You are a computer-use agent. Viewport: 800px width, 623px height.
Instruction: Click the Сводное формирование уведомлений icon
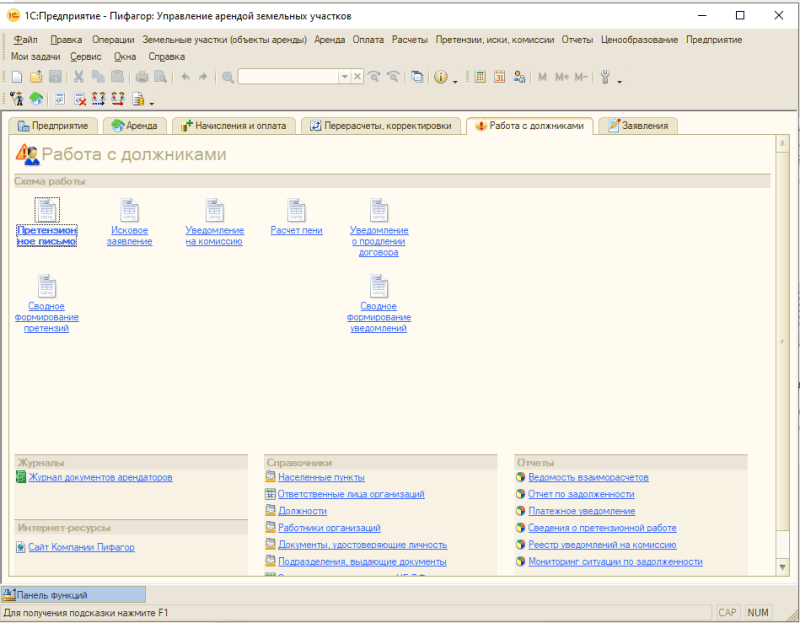point(379,287)
